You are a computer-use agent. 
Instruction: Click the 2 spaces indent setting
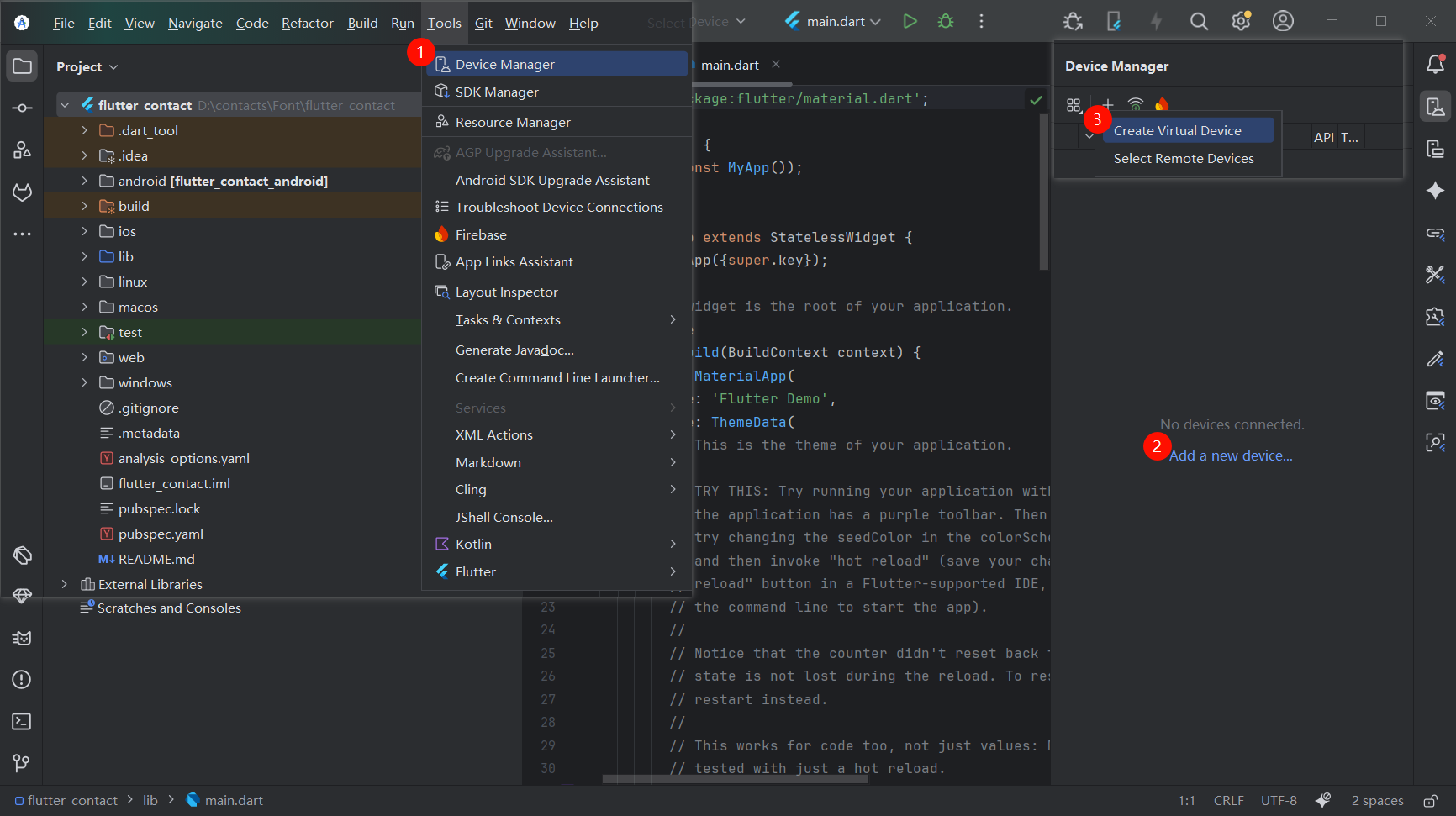(1377, 801)
